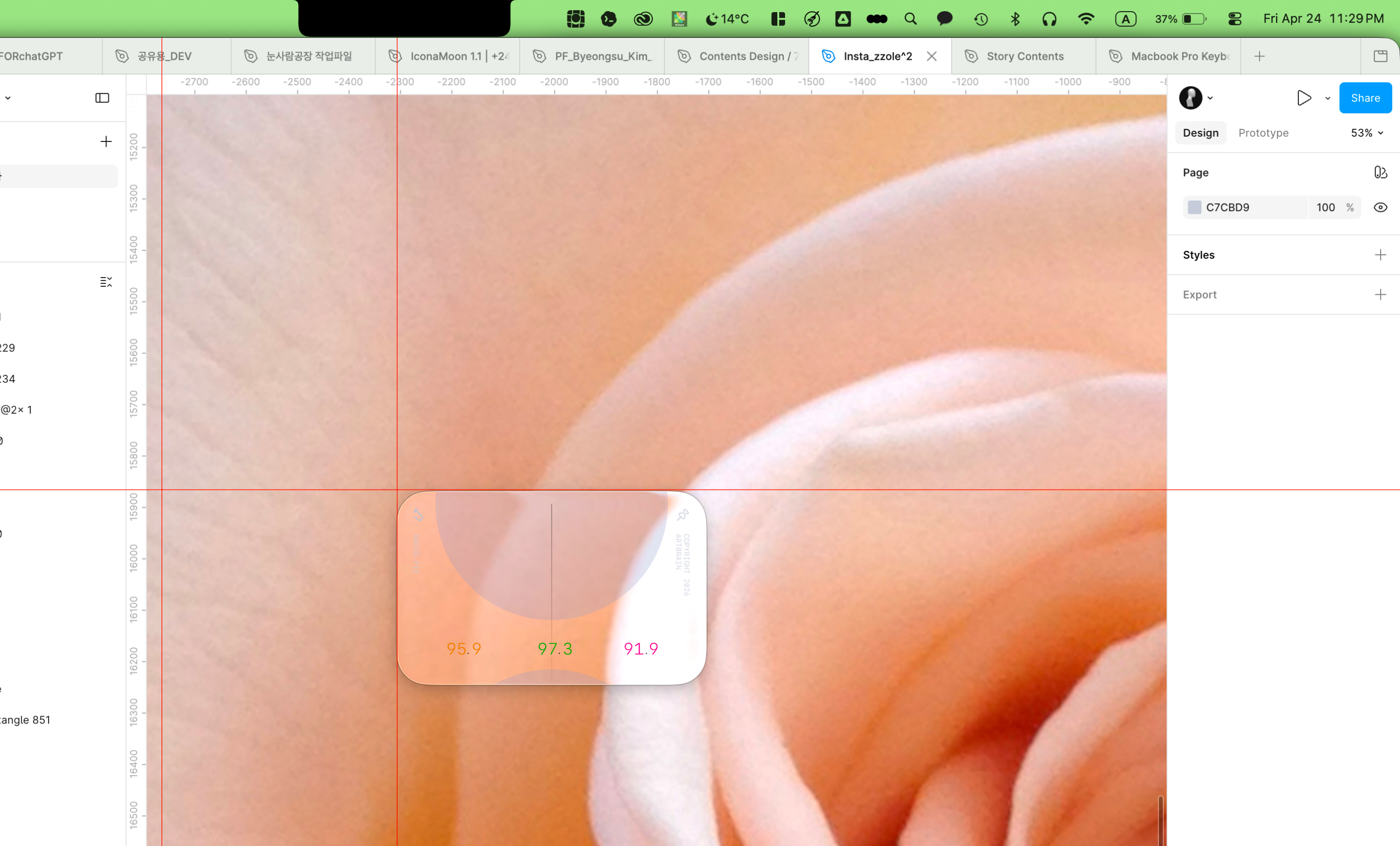This screenshot has width=1400, height=846.
Task: Open the tab overview icon at top right
Action: 1380,56
